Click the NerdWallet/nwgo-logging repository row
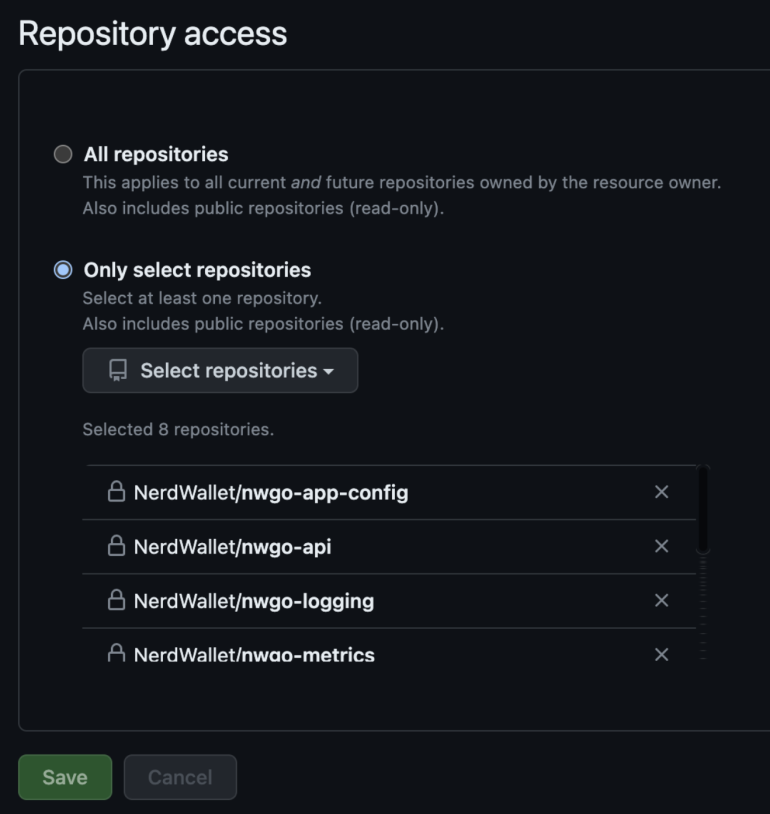This screenshot has width=770, height=814. [x=254, y=601]
